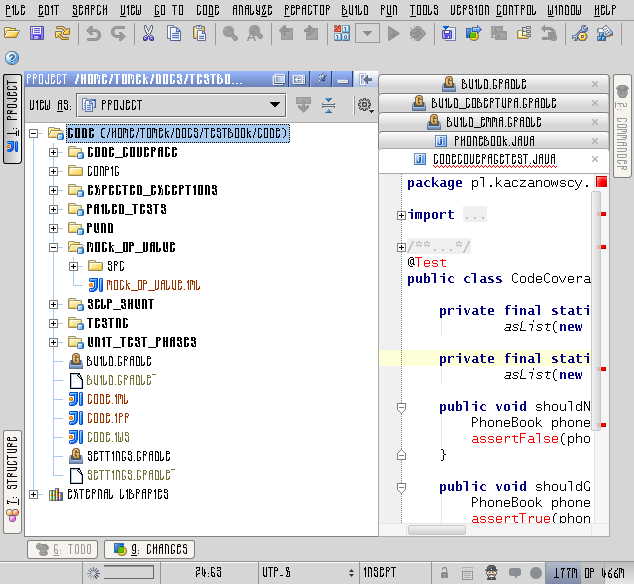Screen dimensions: 634x584
Task: Click the Synchronize toolbar icon
Action: point(62,33)
